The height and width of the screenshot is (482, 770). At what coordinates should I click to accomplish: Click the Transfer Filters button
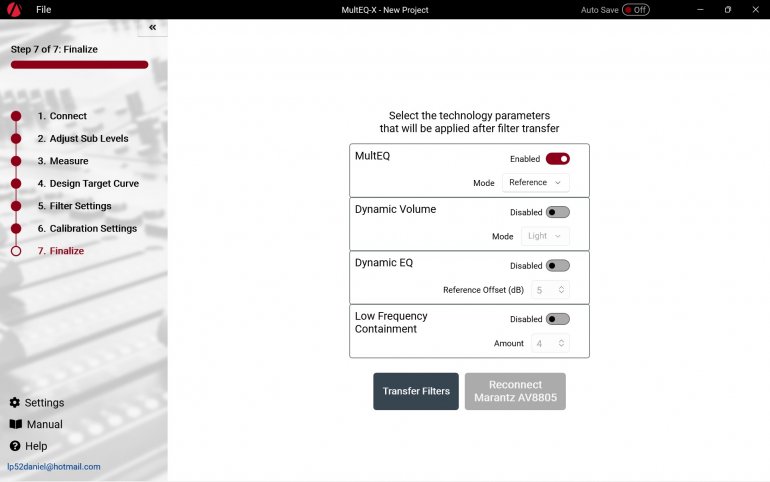(416, 391)
